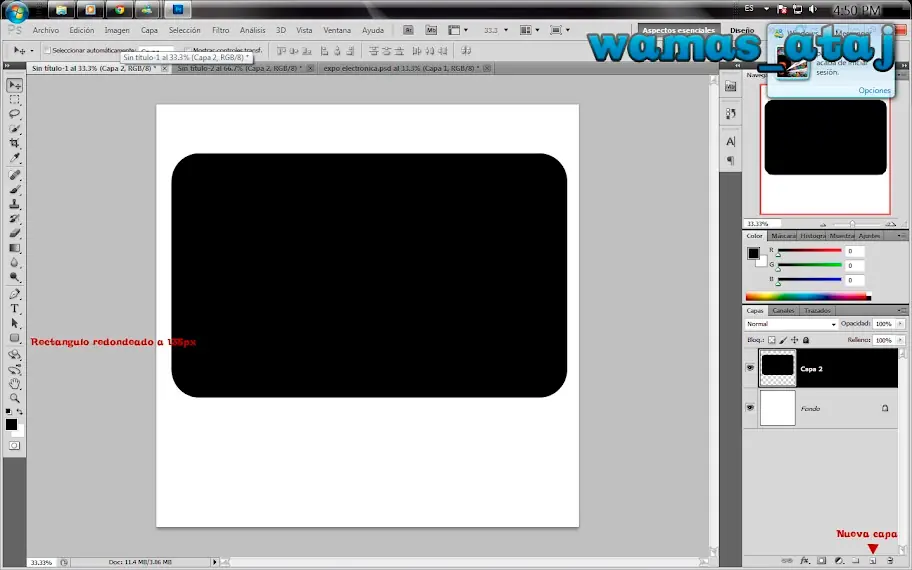Toggle lock image pixels brush icon
This screenshot has height=570, width=912.
(783, 340)
